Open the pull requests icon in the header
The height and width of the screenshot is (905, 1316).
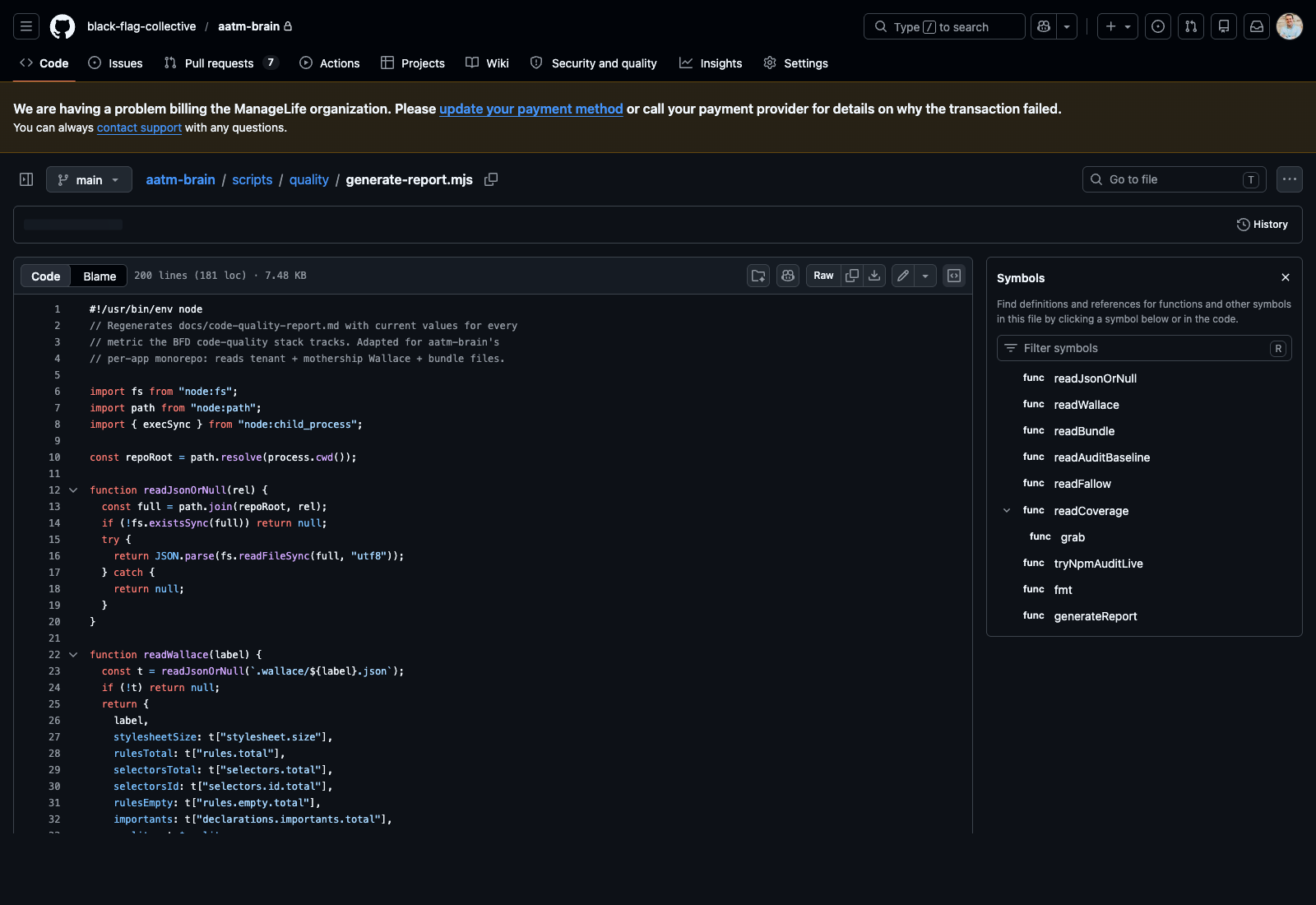pos(1190,26)
